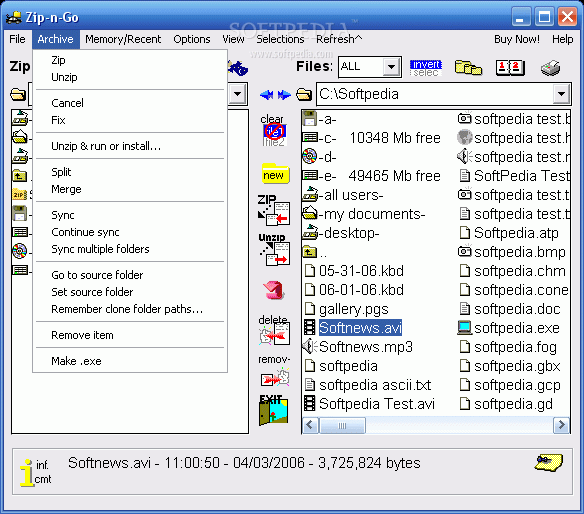This screenshot has height=514, width=584.
Task: Select the file softpedia.exe
Action: click(509, 328)
